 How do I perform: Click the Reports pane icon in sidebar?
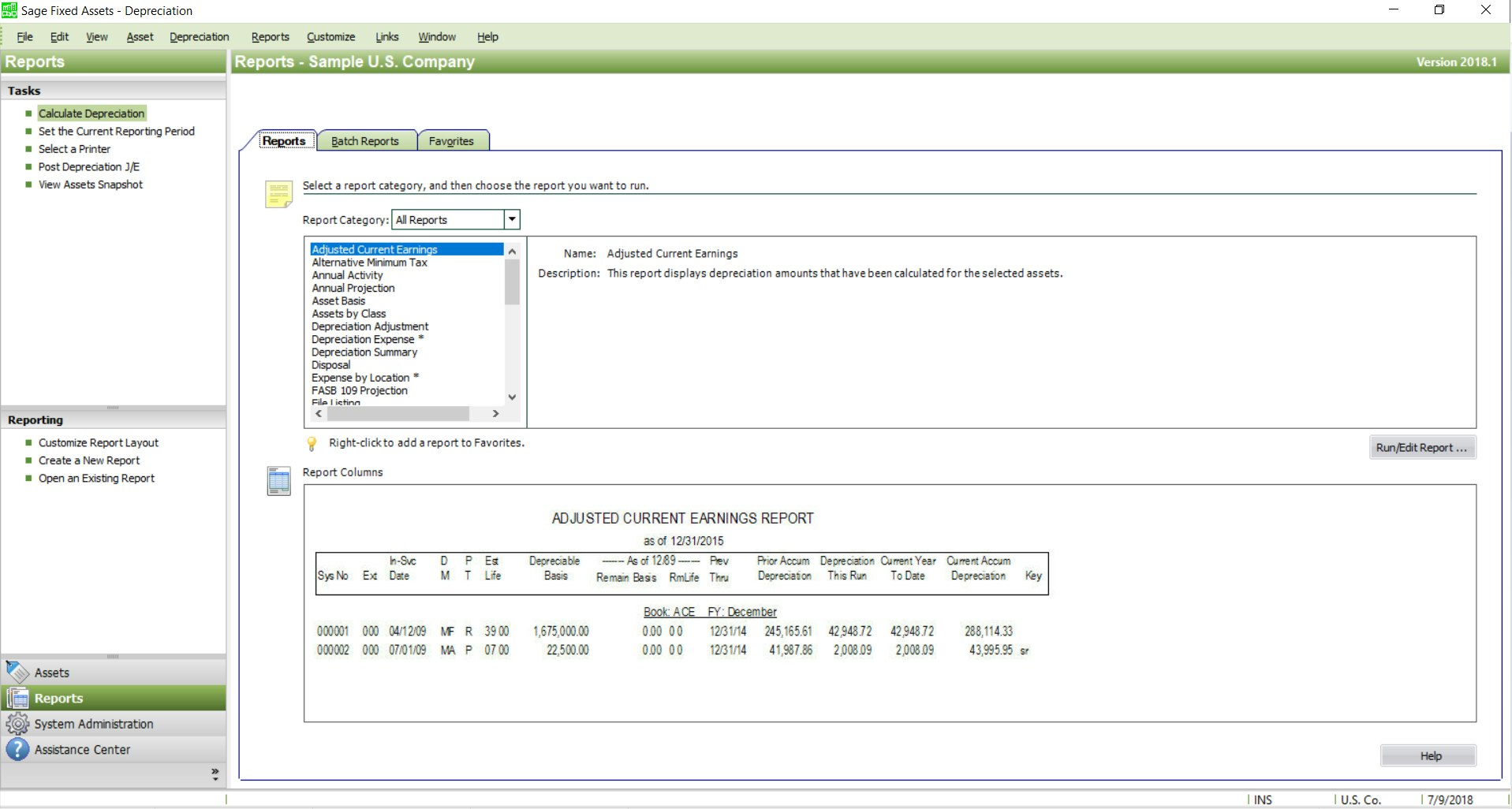(17, 697)
